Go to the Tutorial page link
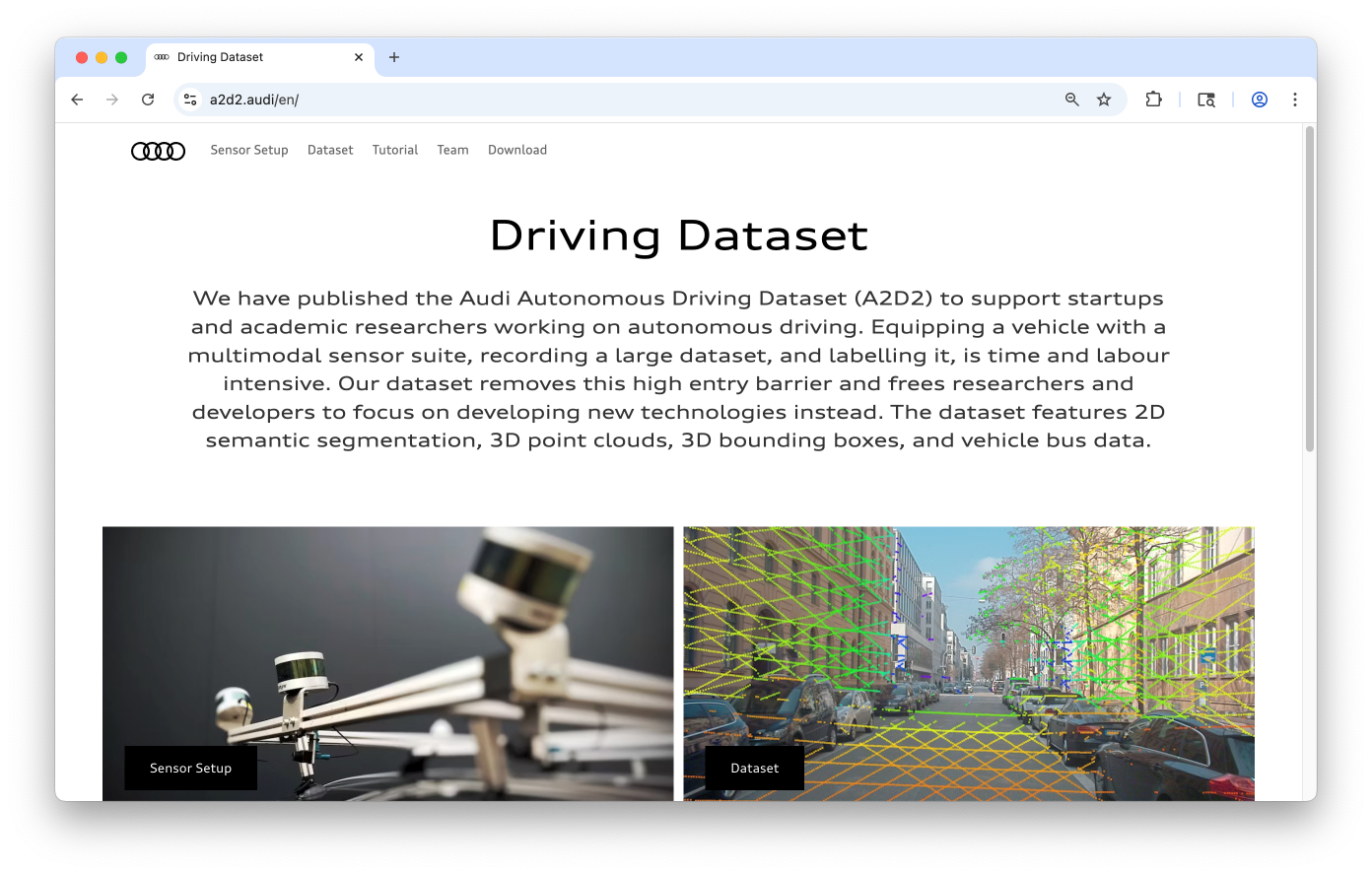Viewport: 1372px width, 874px height. tap(395, 150)
